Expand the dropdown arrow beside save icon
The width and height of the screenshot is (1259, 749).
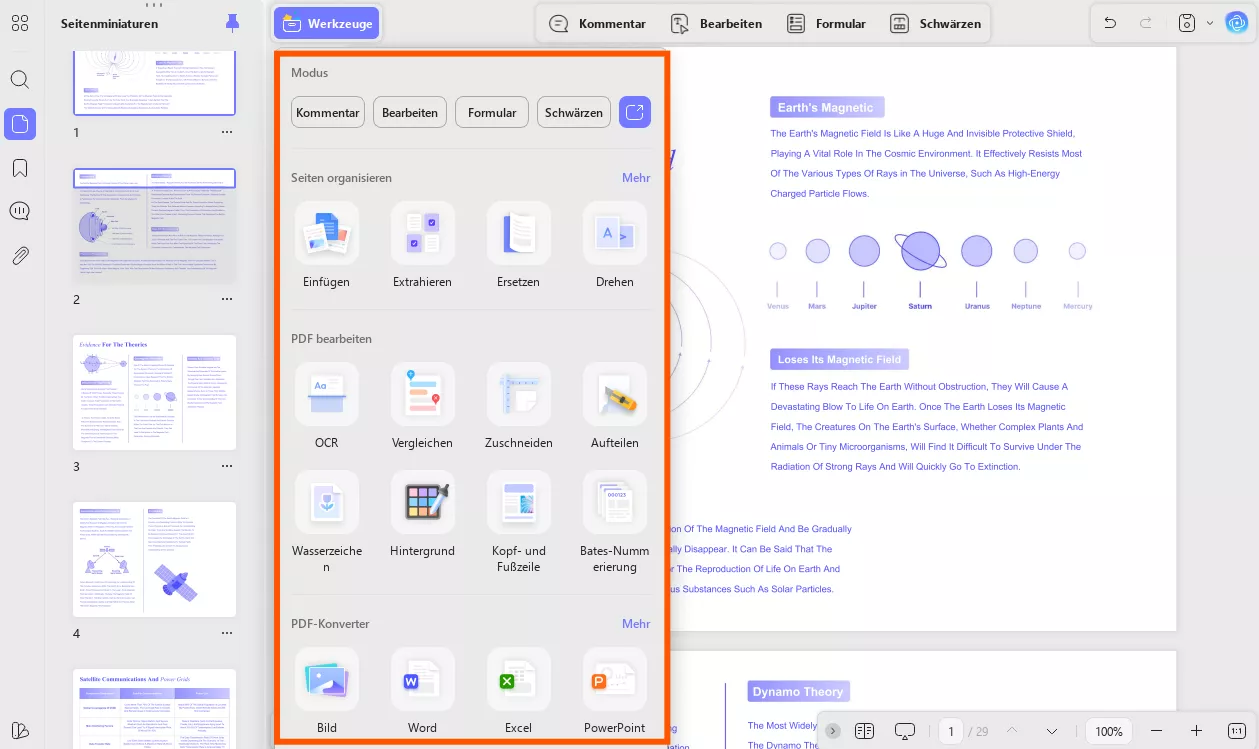pos(1209,23)
